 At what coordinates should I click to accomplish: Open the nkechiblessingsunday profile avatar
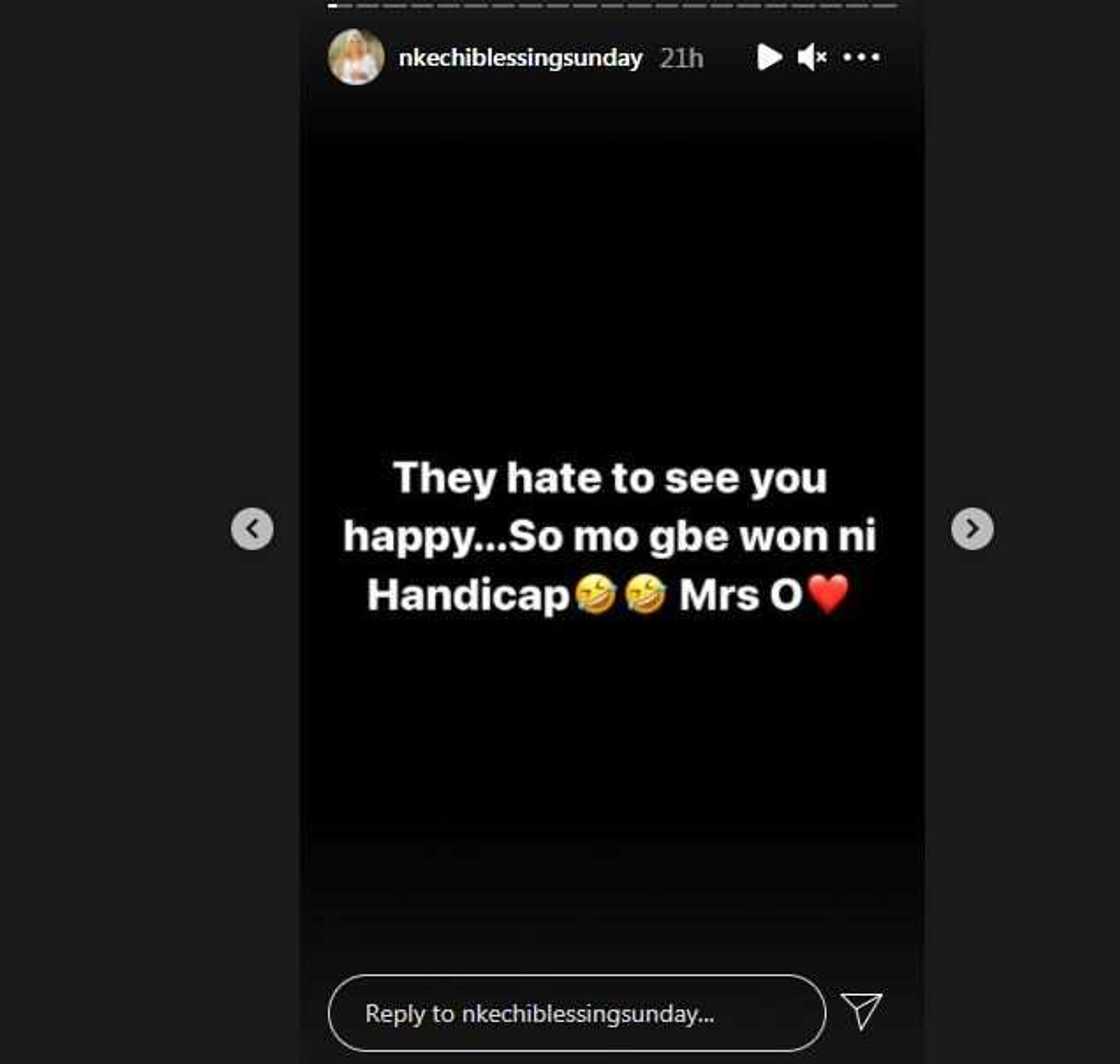356,57
